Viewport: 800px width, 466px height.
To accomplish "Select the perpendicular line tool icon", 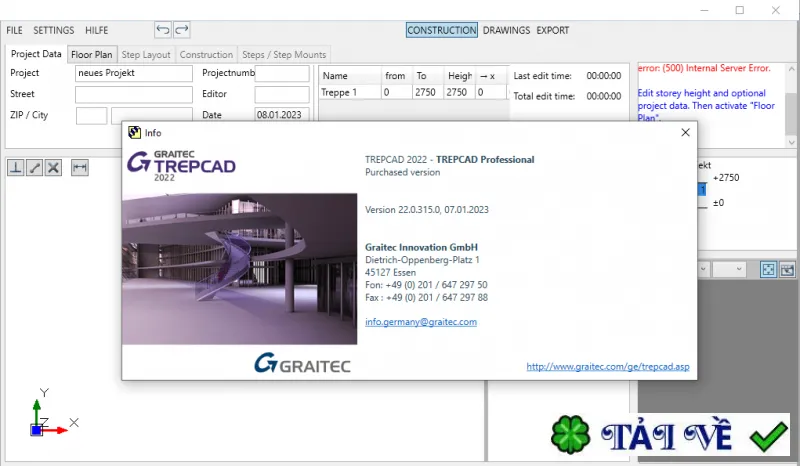I will [x=16, y=167].
